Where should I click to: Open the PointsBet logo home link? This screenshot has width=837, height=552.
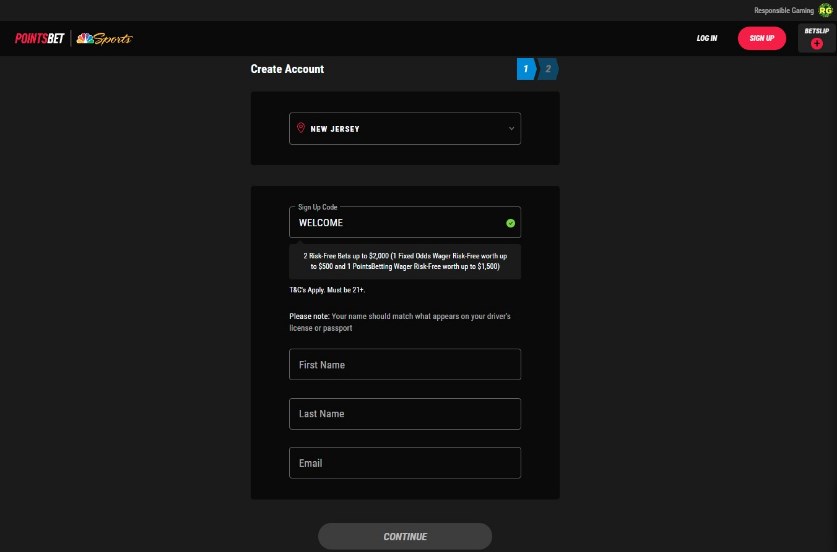click(40, 38)
